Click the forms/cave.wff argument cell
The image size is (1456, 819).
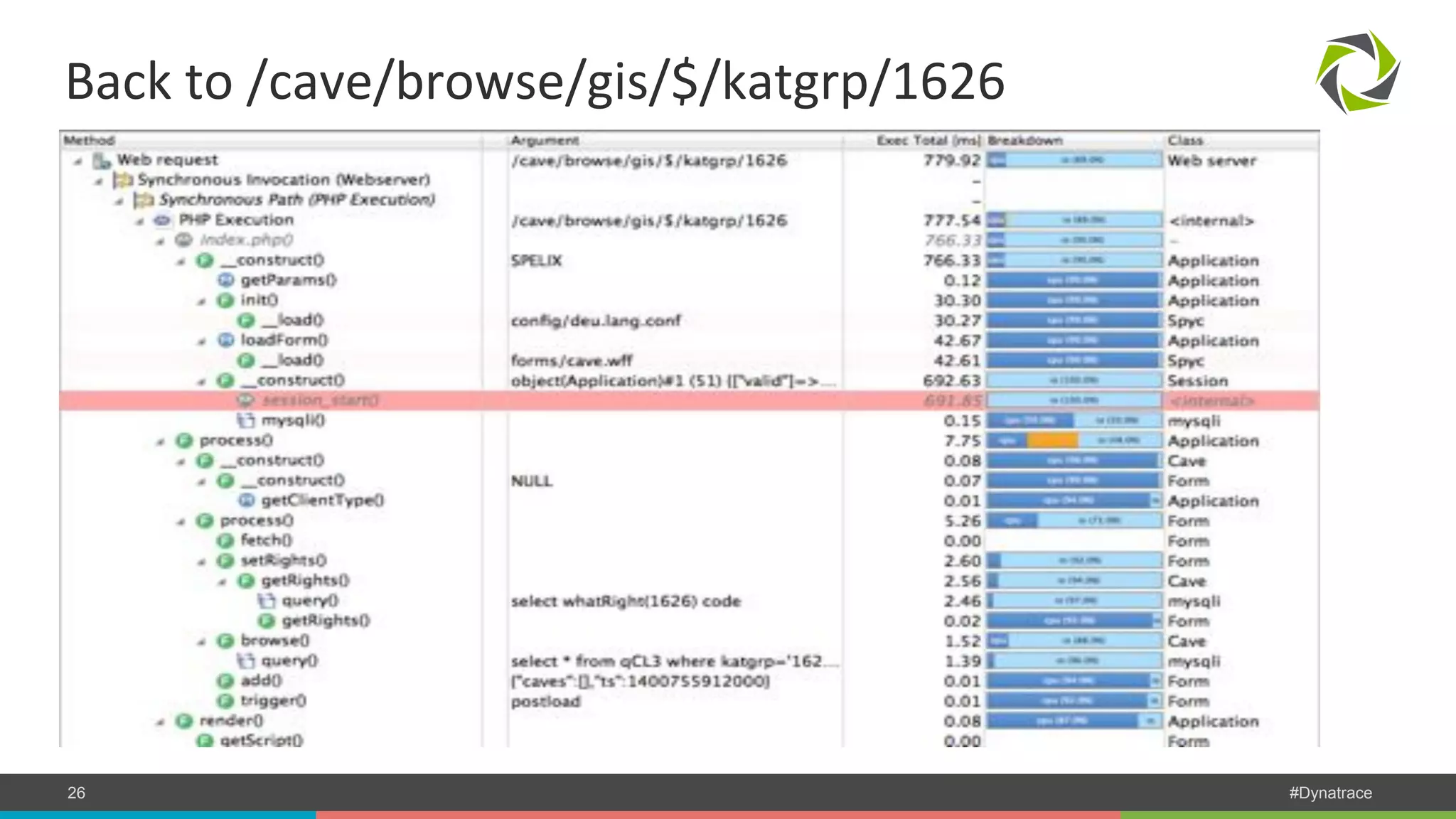[572, 360]
